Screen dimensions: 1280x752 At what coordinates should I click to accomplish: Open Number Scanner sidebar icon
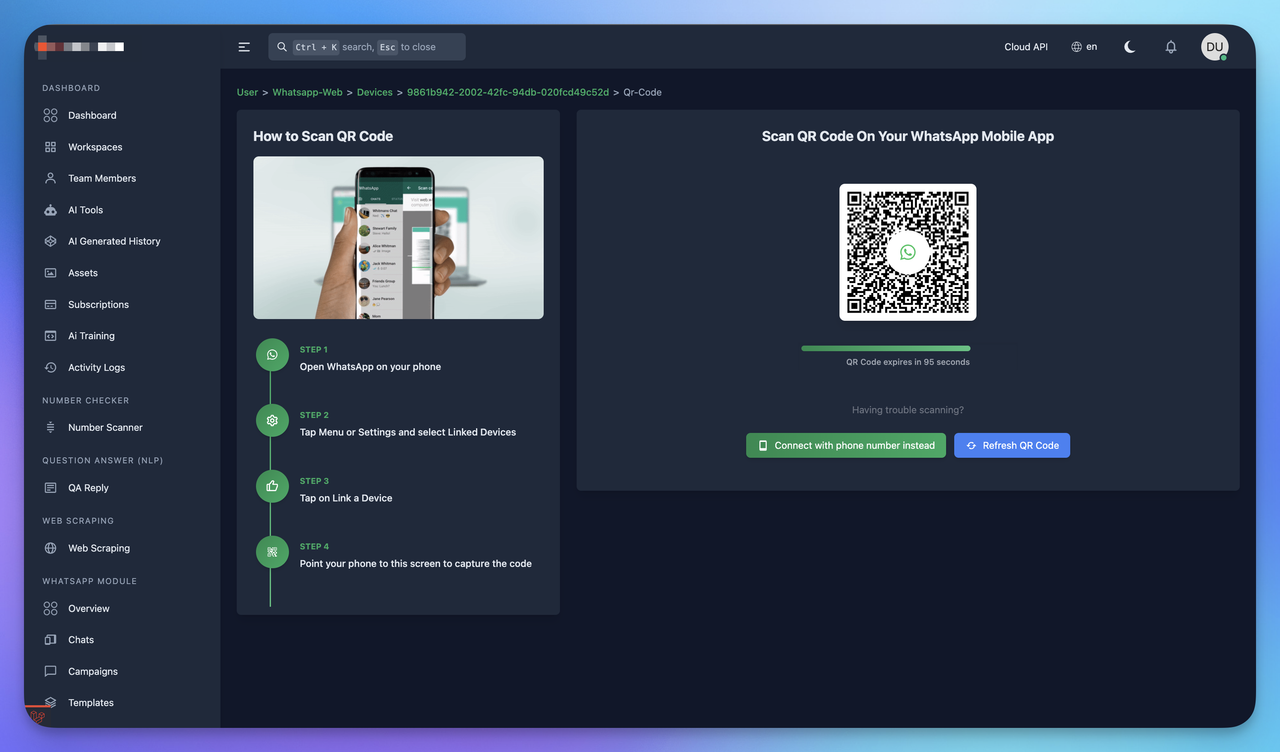pyautogui.click(x=50, y=427)
